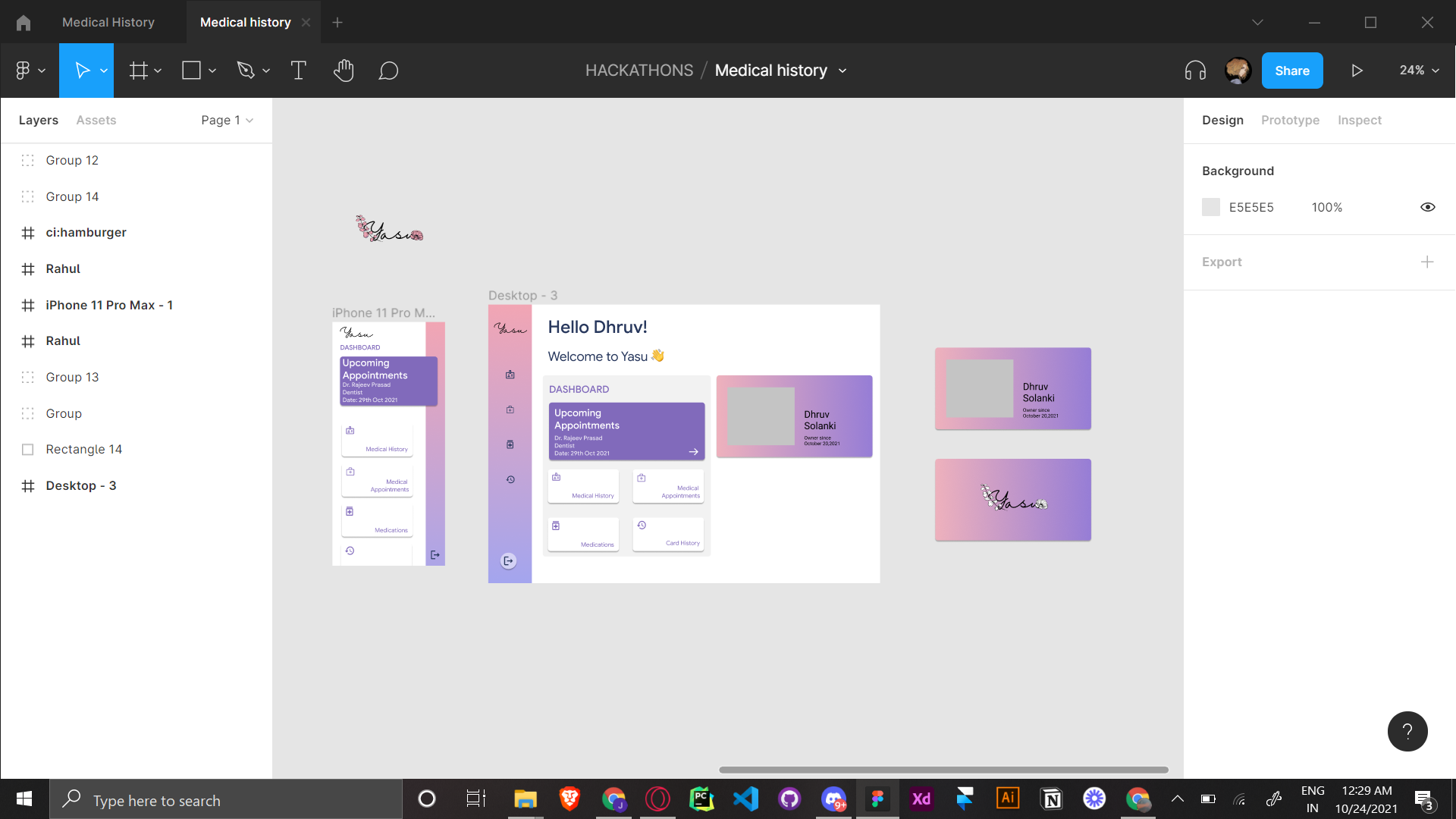Select the Rectangle 14 layer
Screen dimensions: 1456x819
(x=83, y=449)
